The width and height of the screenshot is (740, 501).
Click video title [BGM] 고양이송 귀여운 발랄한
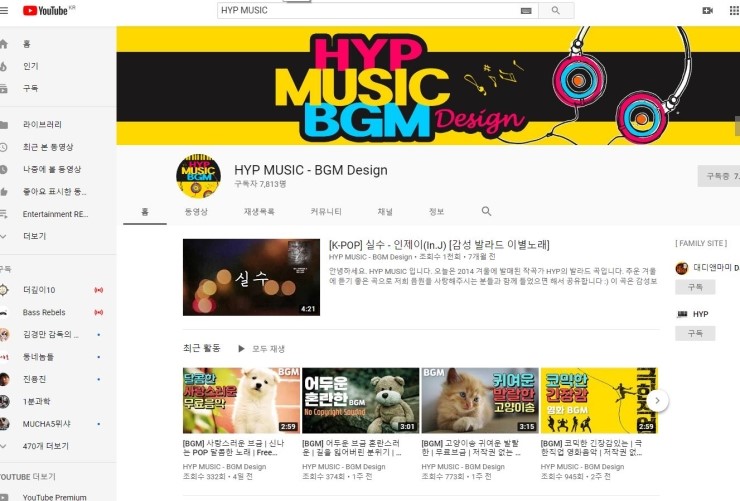click(x=471, y=448)
